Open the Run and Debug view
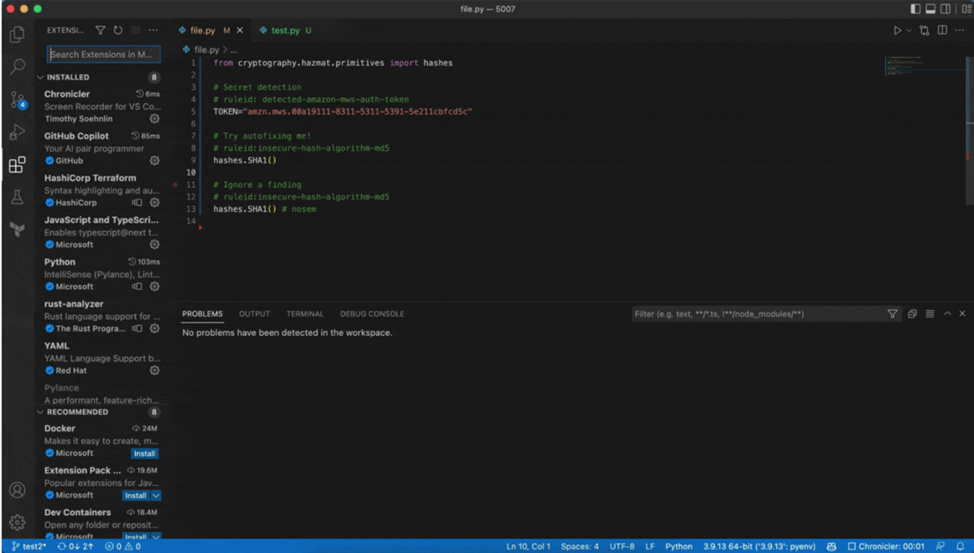This screenshot has width=974, height=553. (17, 132)
